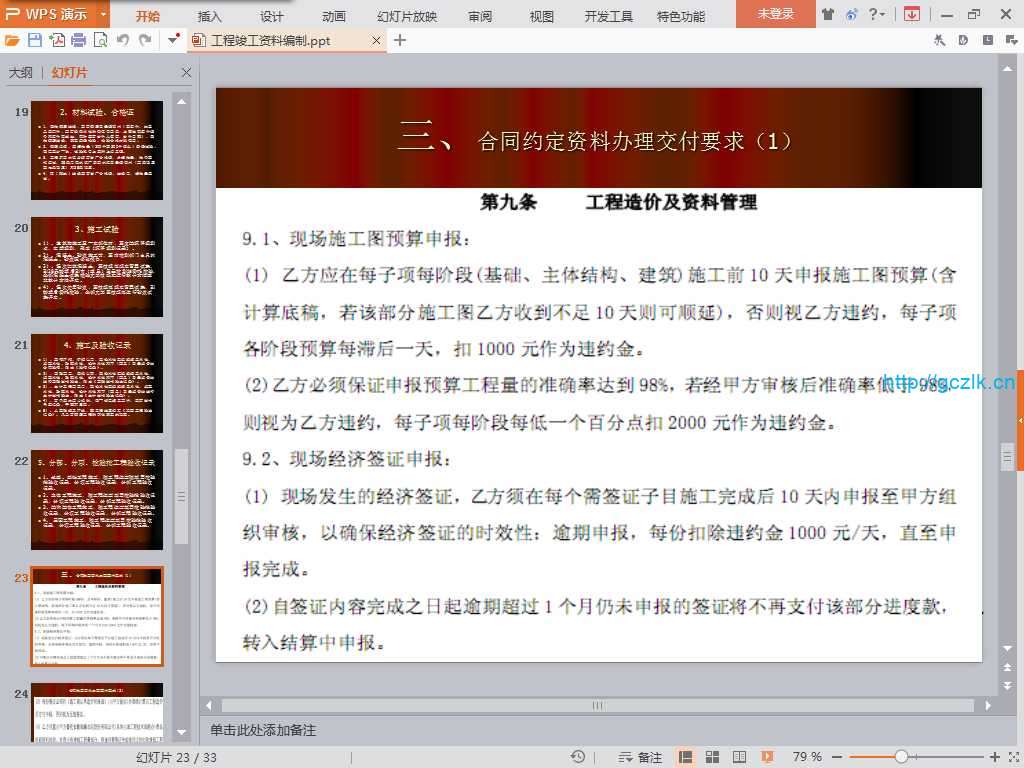Click the Print icon
The width and height of the screenshot is (1024, 768).
click(78, 41)
